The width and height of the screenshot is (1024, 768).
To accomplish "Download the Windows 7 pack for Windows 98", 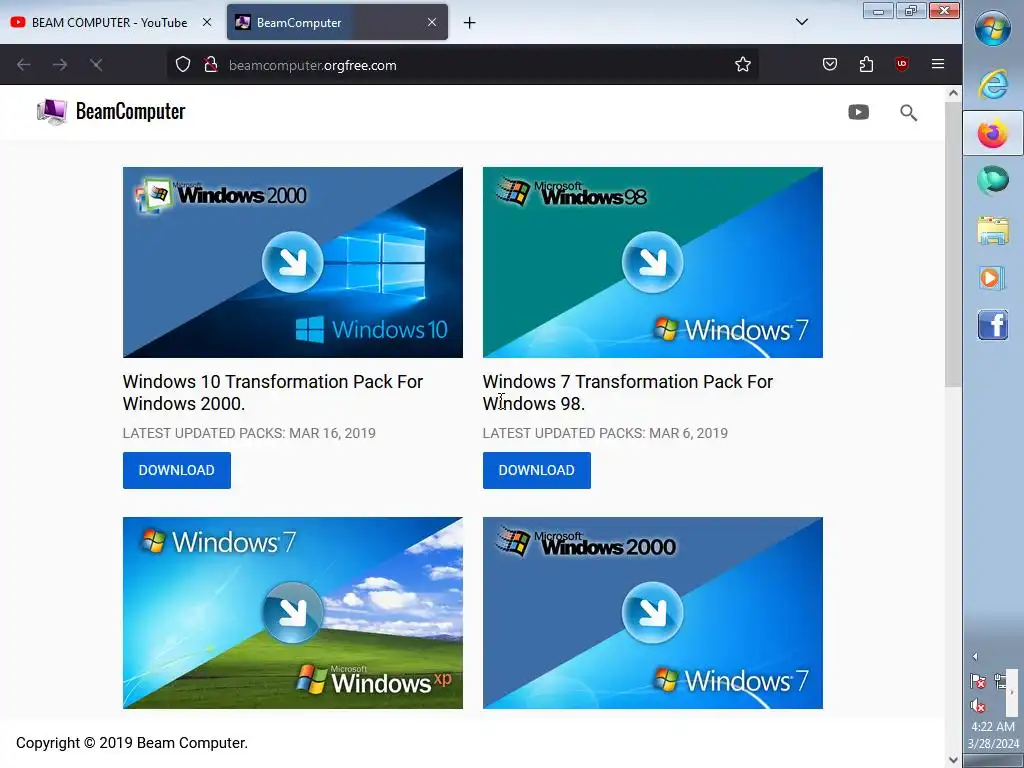I will point(536,470).
